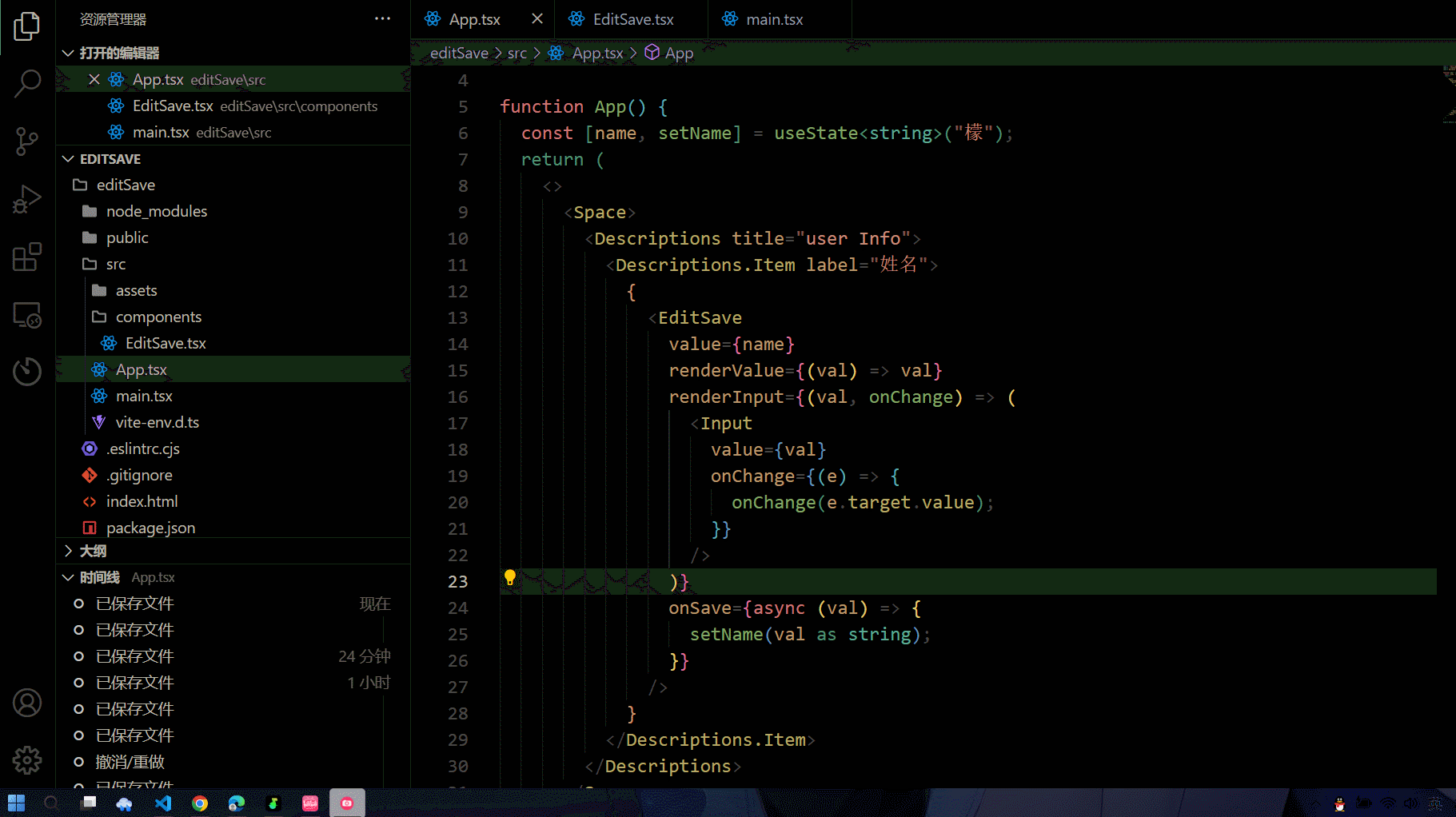The height and width of the screenshot is (817, 1456).
Task: Open EditSave.tsx from open editors list
Action: [233, 106]
